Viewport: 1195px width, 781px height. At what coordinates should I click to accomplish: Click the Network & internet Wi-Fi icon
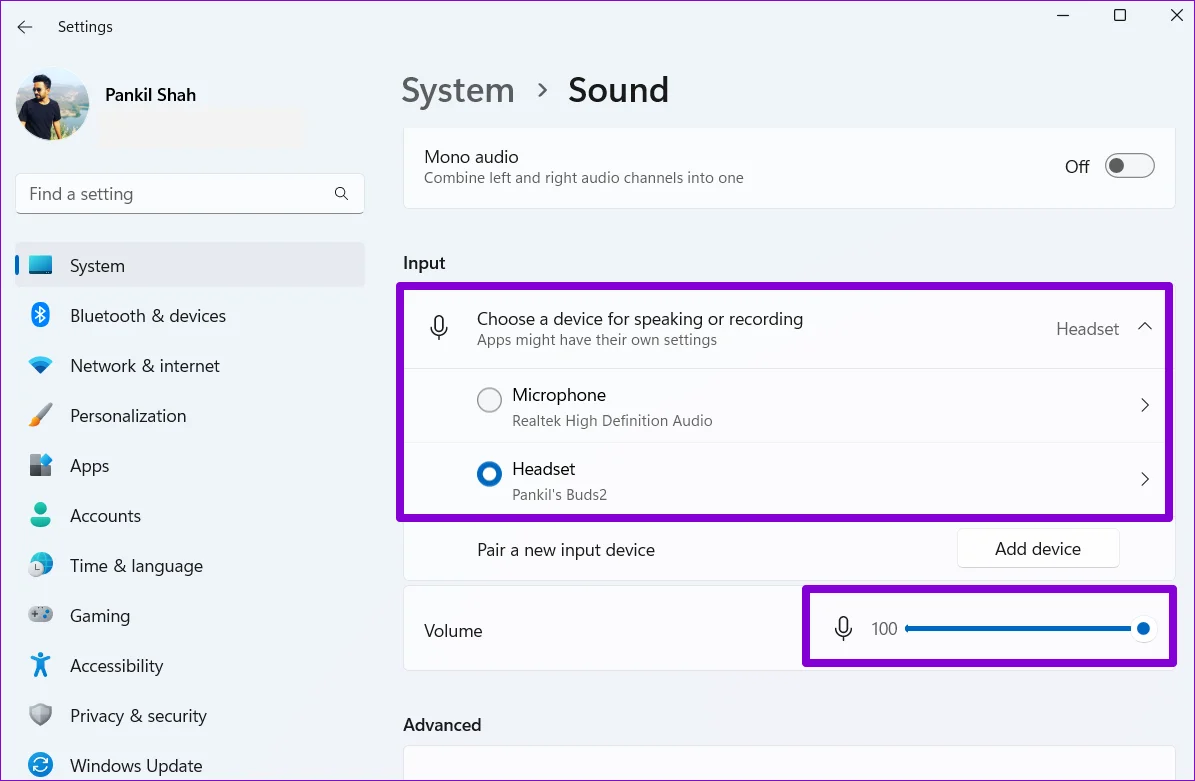(x=40, y=366)
